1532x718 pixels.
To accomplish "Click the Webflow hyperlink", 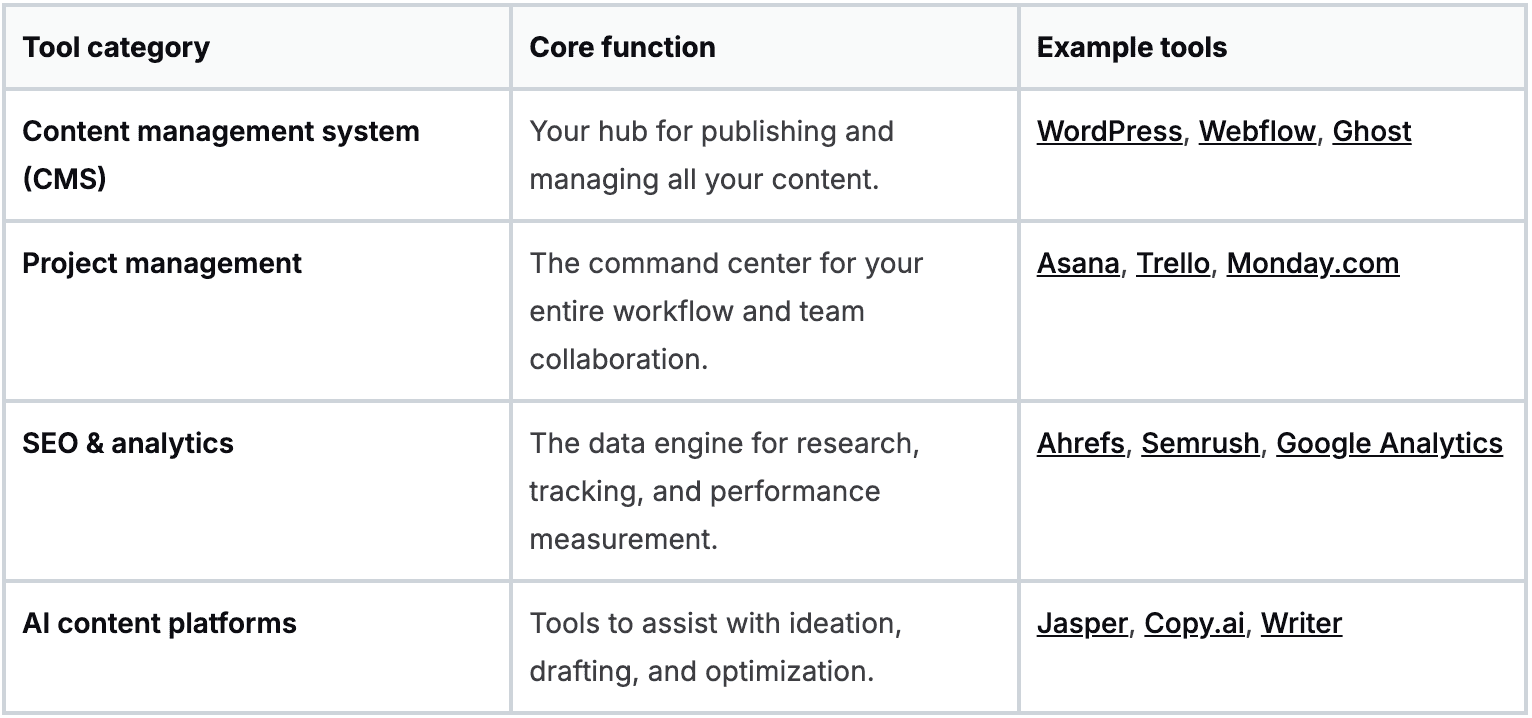I will (x=1257, y=132).
